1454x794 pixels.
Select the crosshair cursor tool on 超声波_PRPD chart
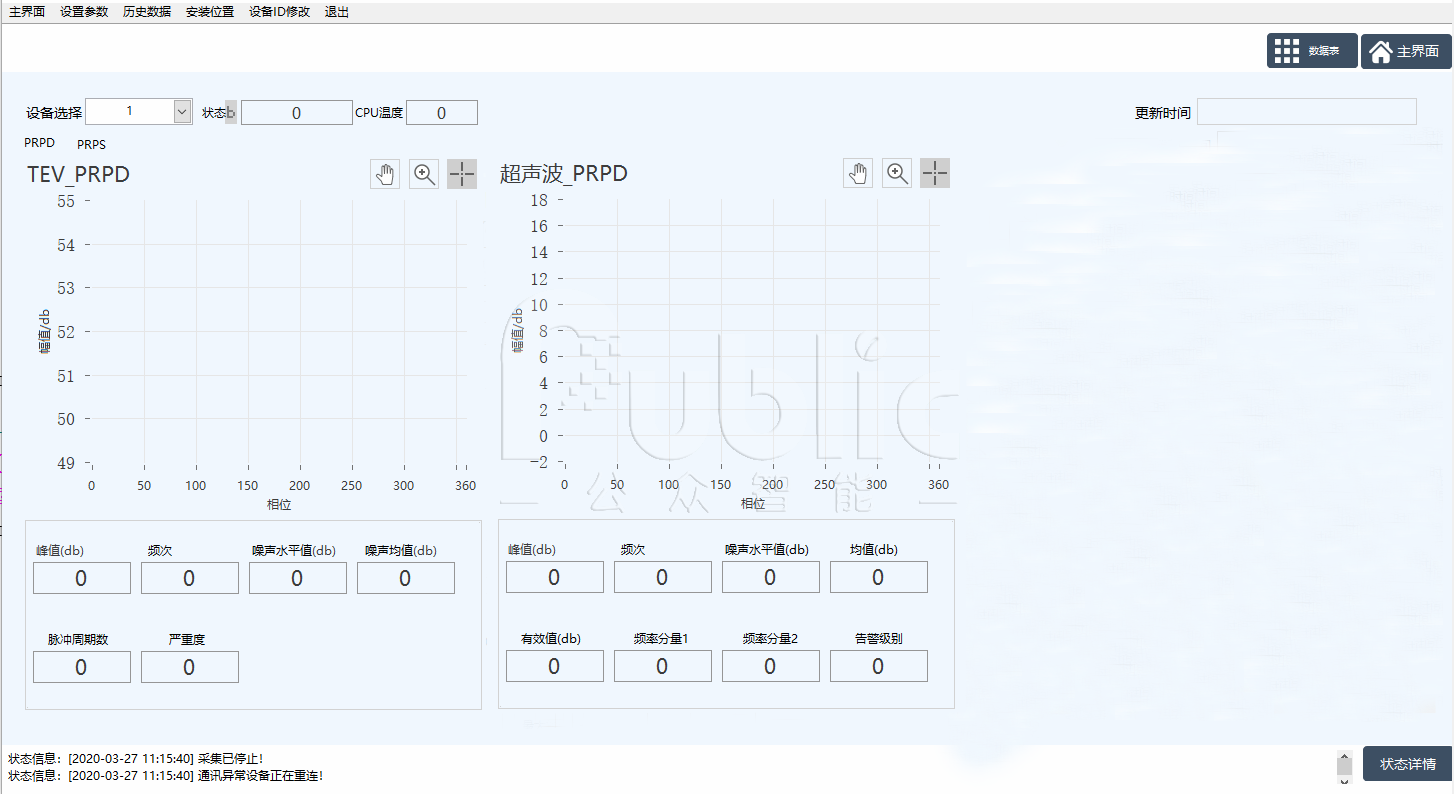[934, 172]
